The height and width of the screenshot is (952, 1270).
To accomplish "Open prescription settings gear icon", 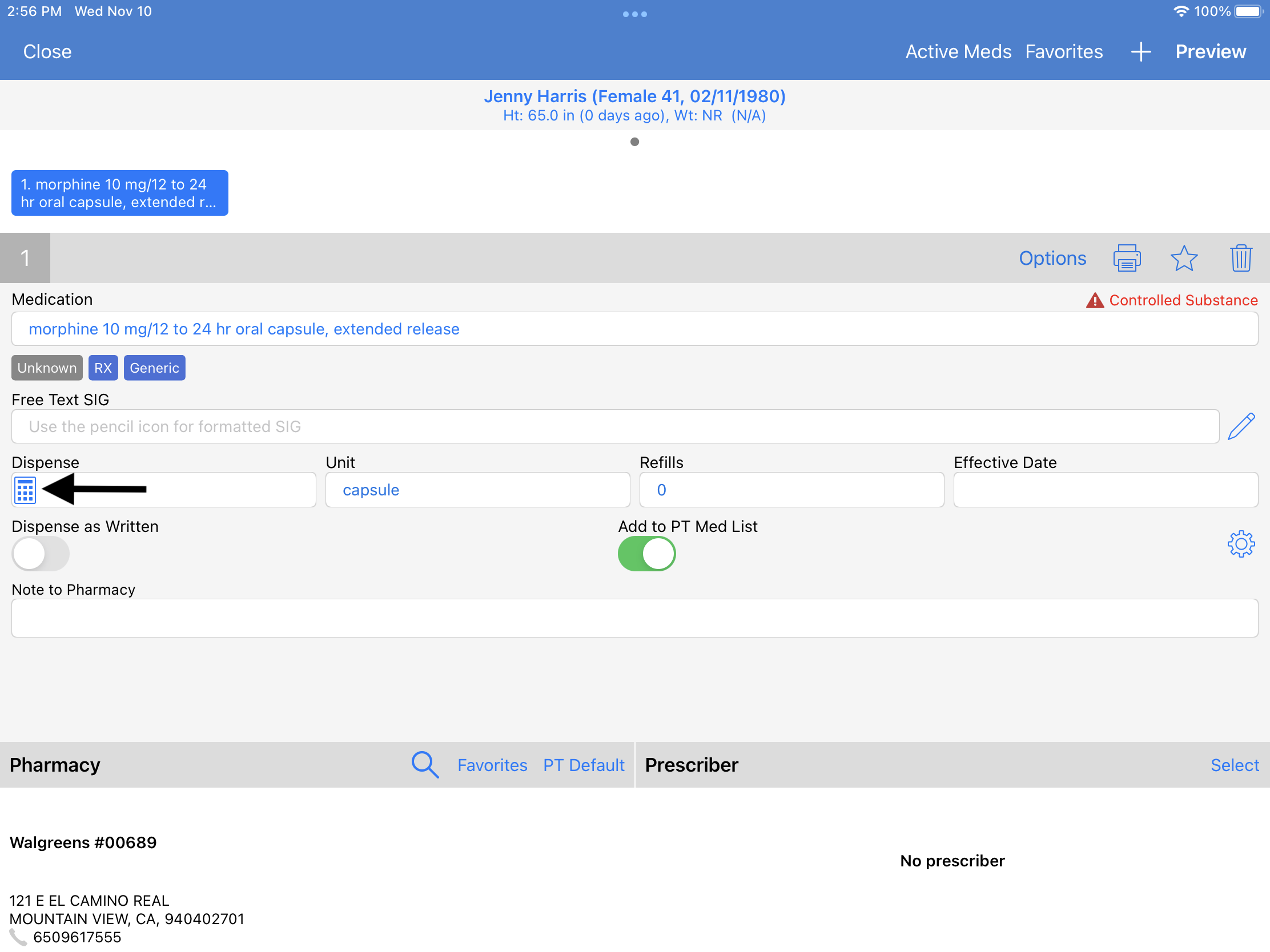I will click(x=1241, y=543).
